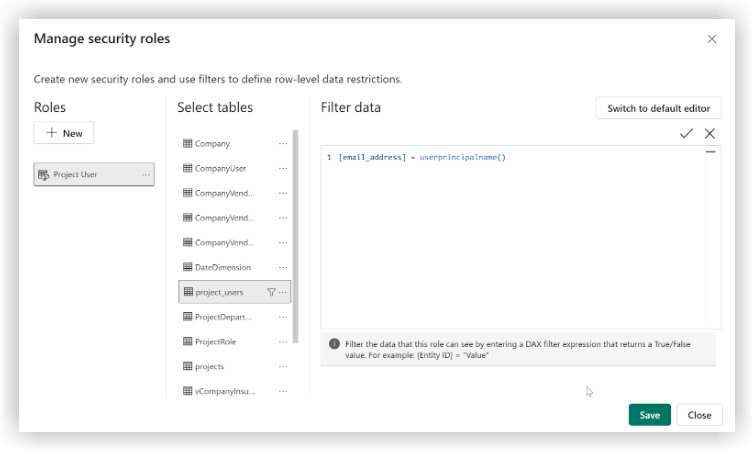This screenshot has width=754, height=451.
Task: Choose the ProjectDepart... table
Action: tap(222, 316)
